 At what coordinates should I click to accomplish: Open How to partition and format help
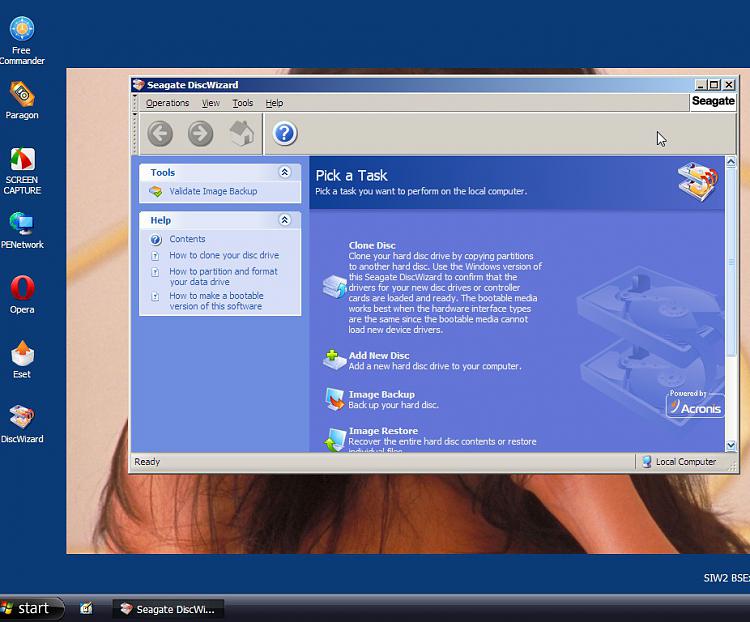223,277
